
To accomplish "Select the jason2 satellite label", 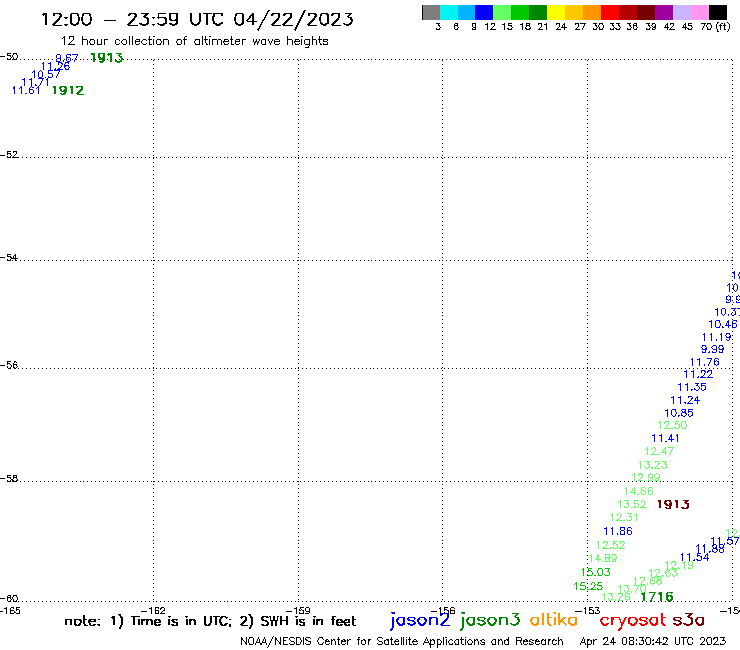I will pyautogui.click(x=420, y=620).
